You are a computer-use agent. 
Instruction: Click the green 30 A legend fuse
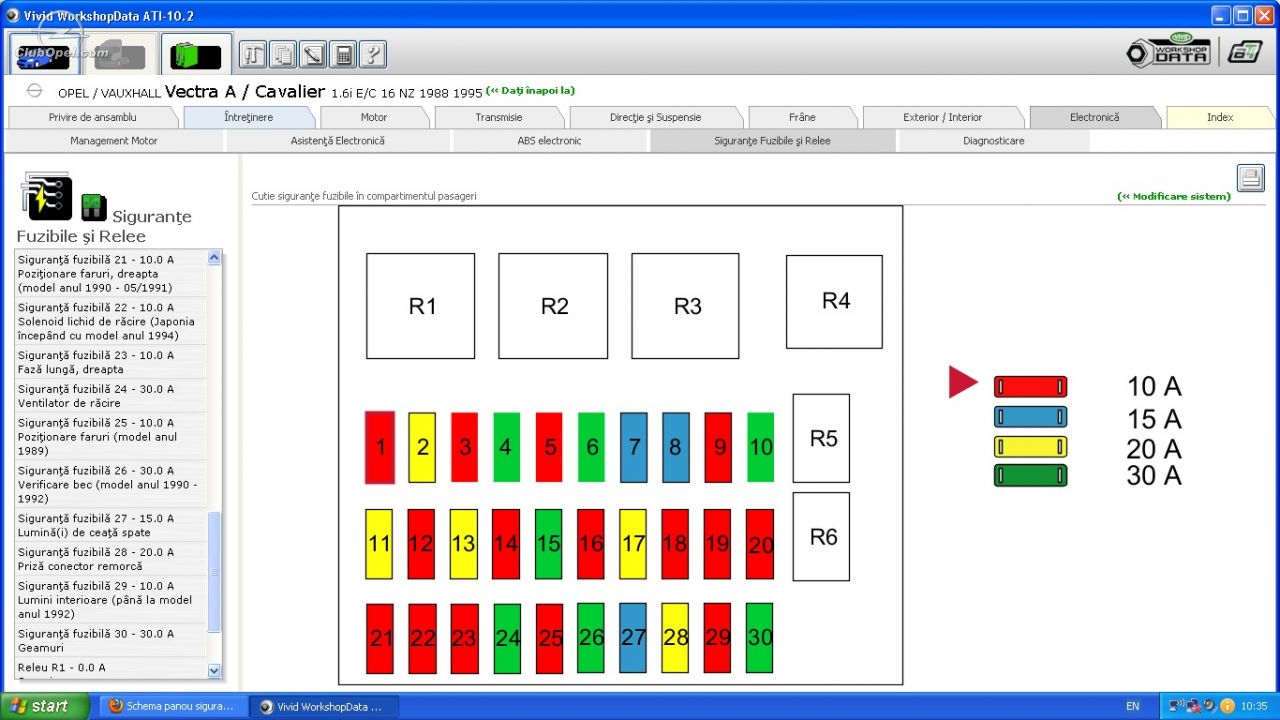pyautogui.click(x=1030, y=475)
